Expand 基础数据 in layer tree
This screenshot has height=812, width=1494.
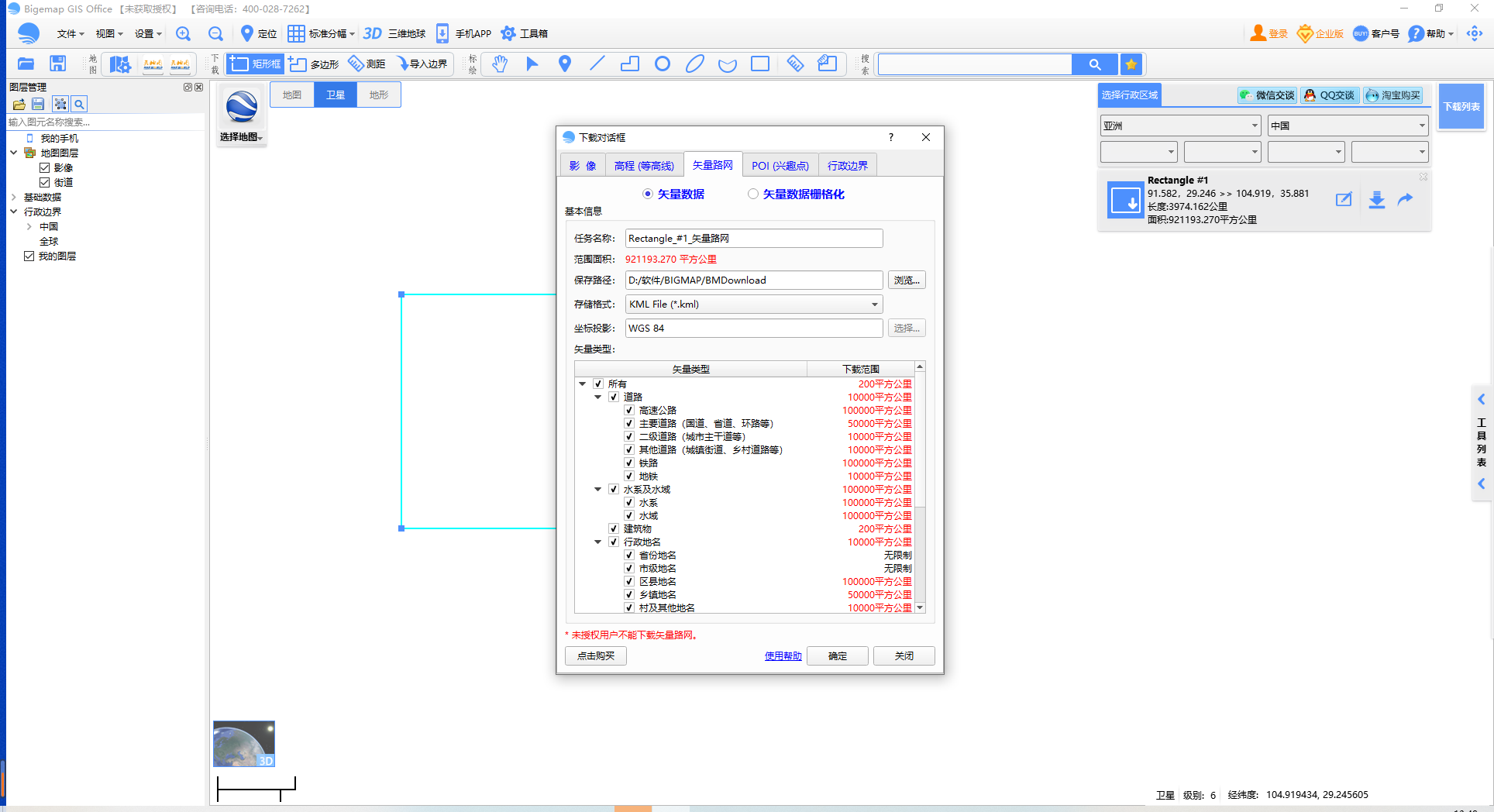13,197
